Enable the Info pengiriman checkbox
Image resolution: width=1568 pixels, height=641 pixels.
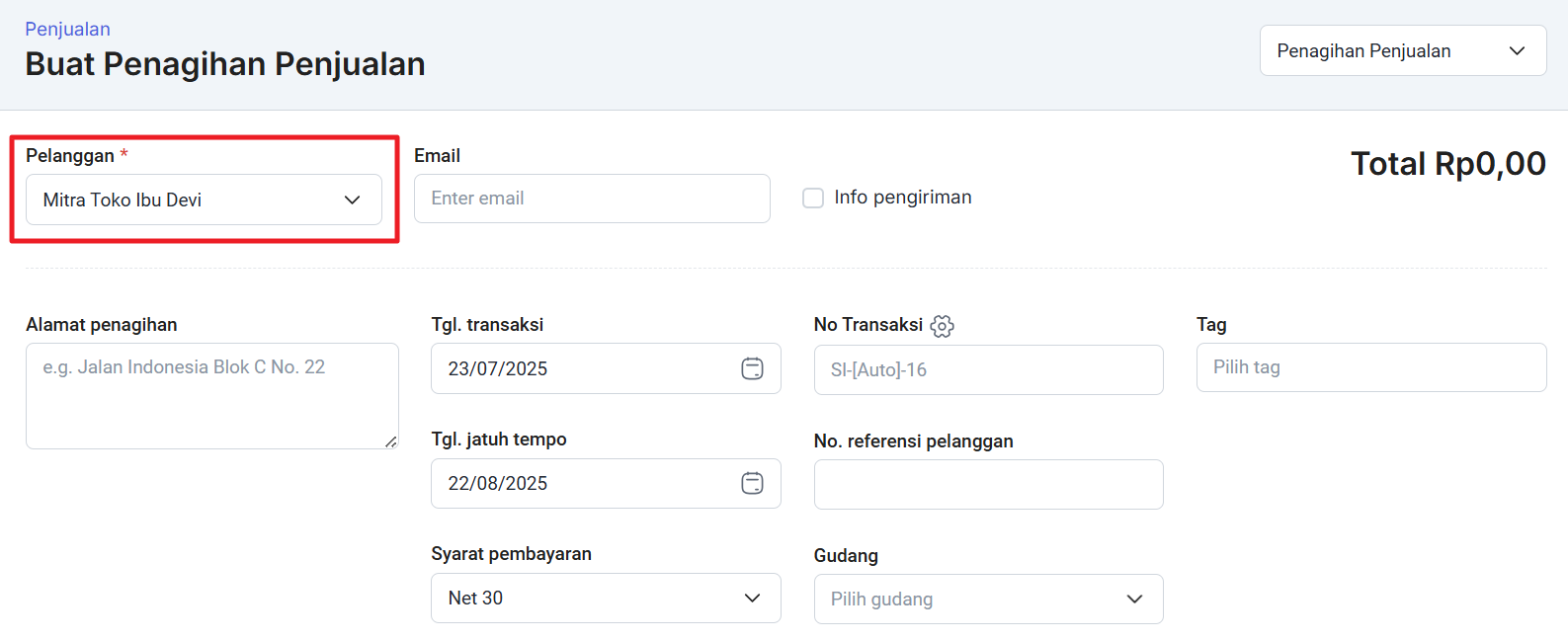click(x=813, y=199)
